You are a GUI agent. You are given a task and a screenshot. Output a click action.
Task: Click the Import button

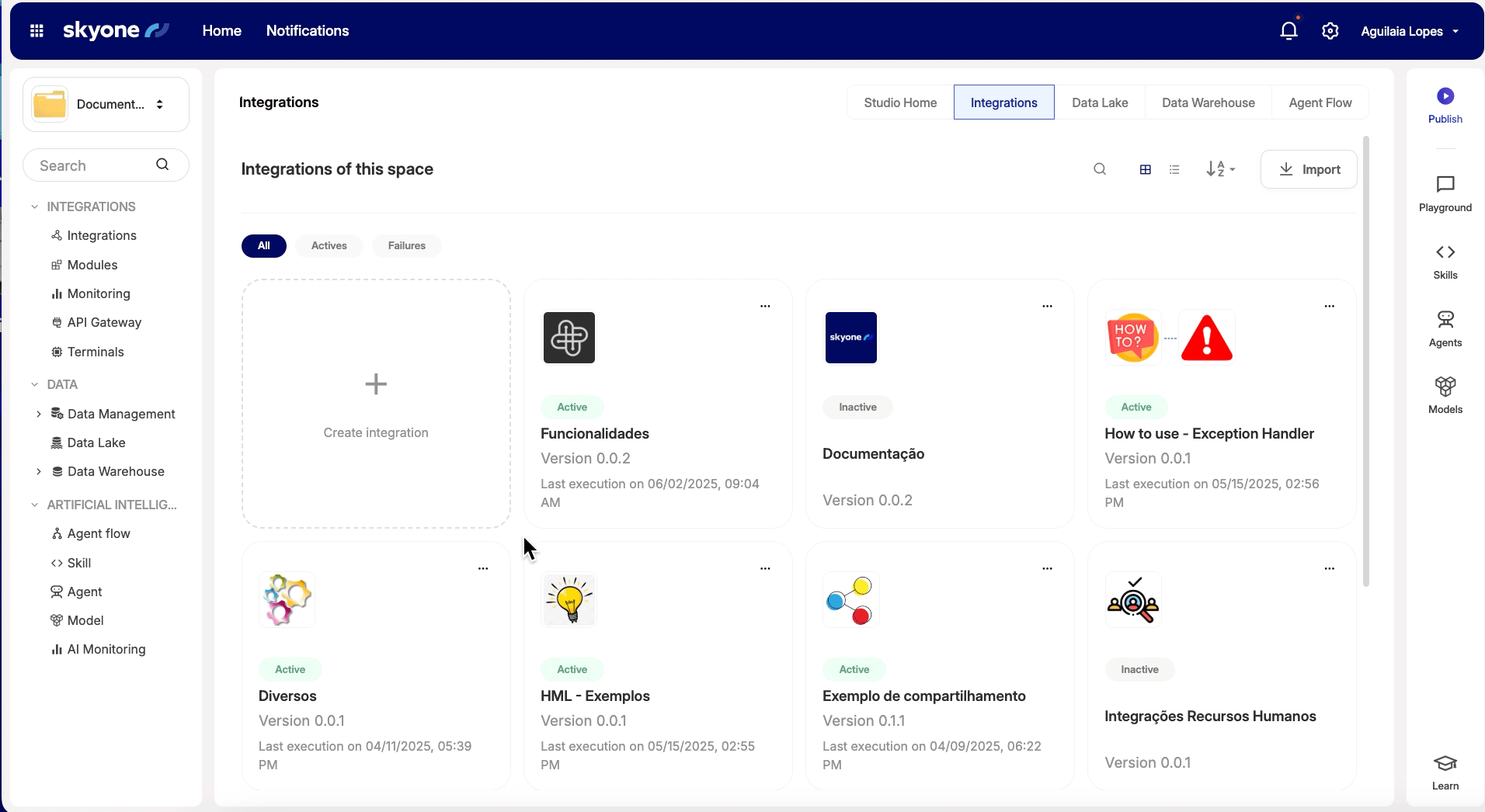coord(1309,169)
